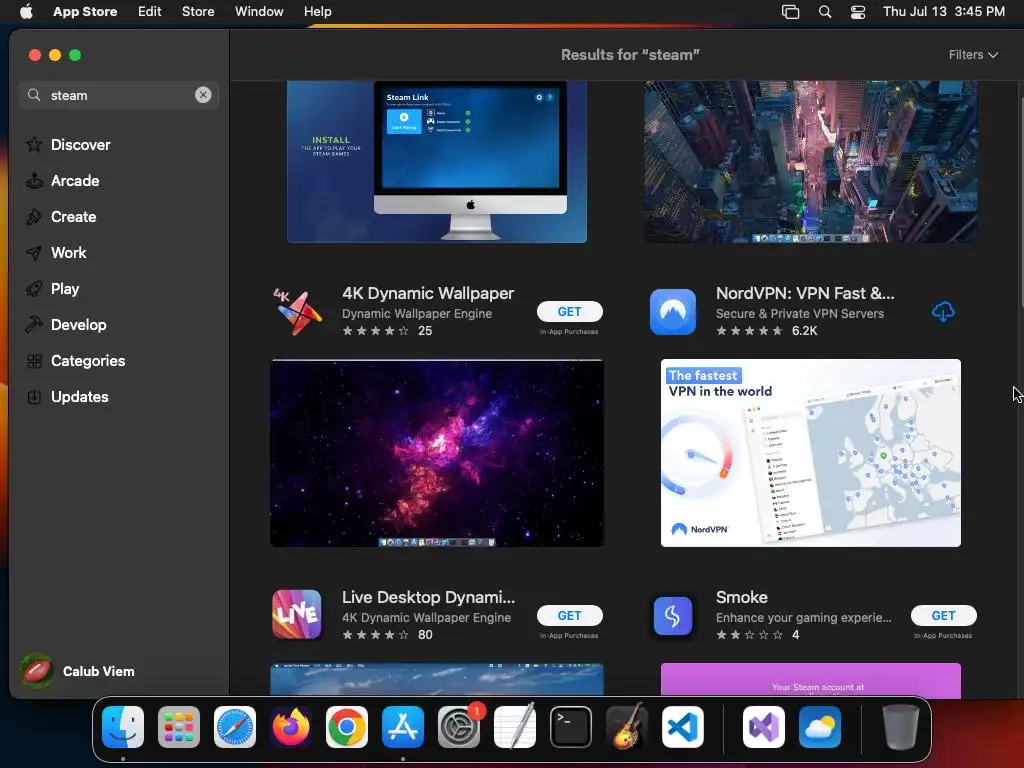Open Finder from the Dock

[x=123, y=727]
